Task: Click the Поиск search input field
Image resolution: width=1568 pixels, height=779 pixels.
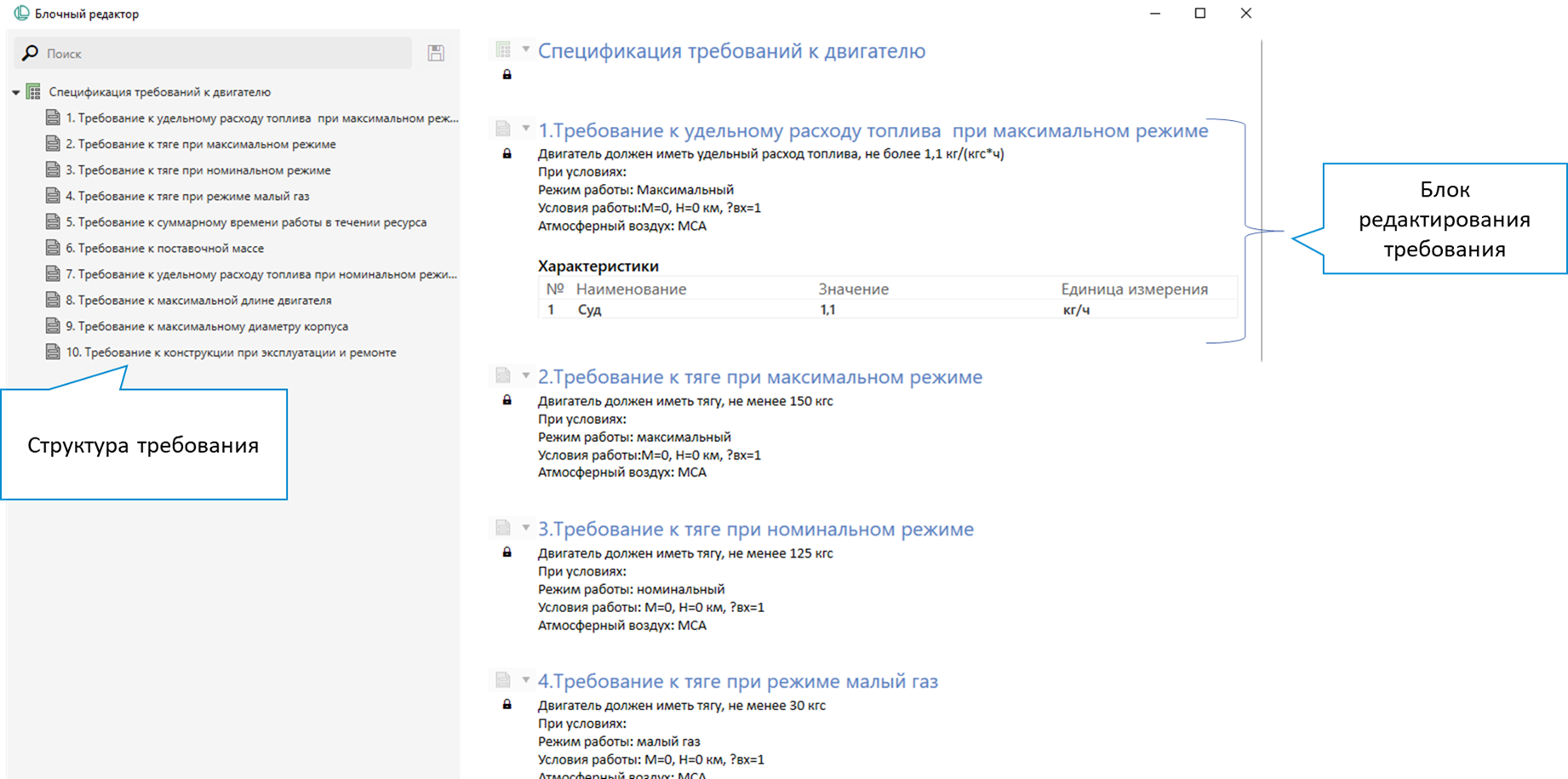Action: point(221,54)
